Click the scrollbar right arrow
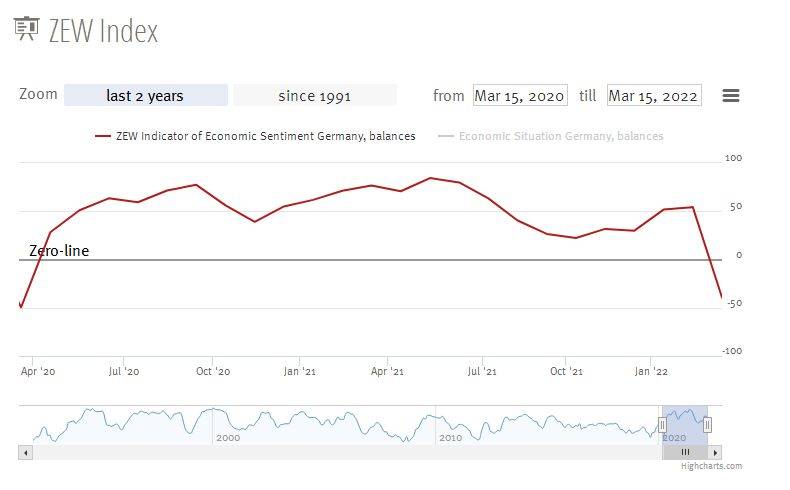Image resolution: width=790 pixels, height=490 pixels. [715, 452]
